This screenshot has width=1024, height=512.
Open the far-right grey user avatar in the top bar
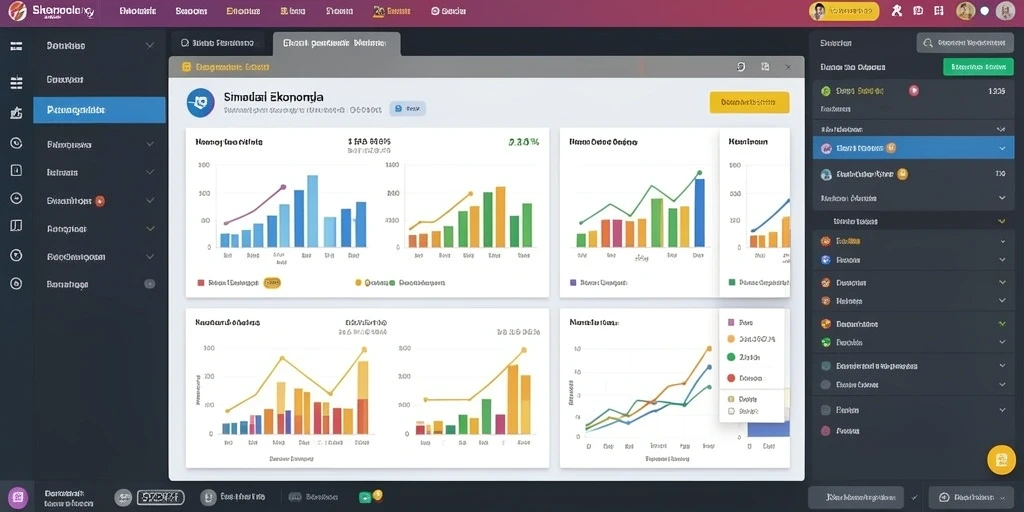coord(1005,11)
